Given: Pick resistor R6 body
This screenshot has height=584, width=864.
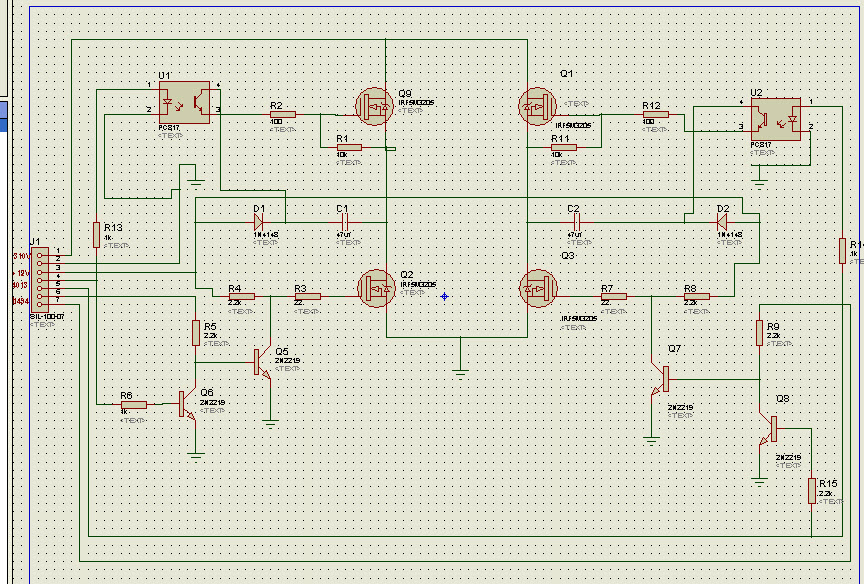Looking at the screenshot, I should [x=133, y=405].
